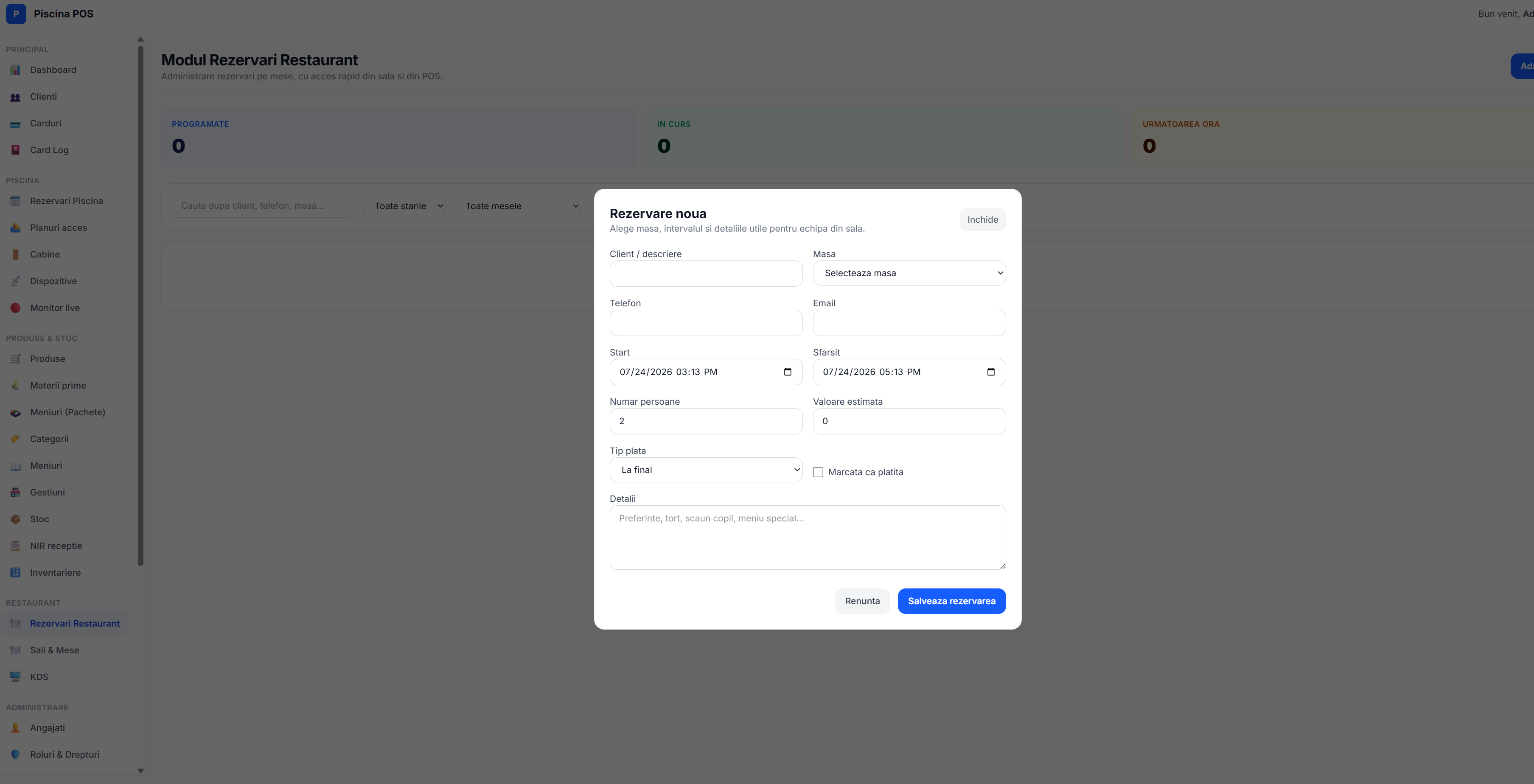The height and width of the screenshot is (784, 1534).
Task: Open the Dashboard sidebar icon
Action: [x=15, y=70]
